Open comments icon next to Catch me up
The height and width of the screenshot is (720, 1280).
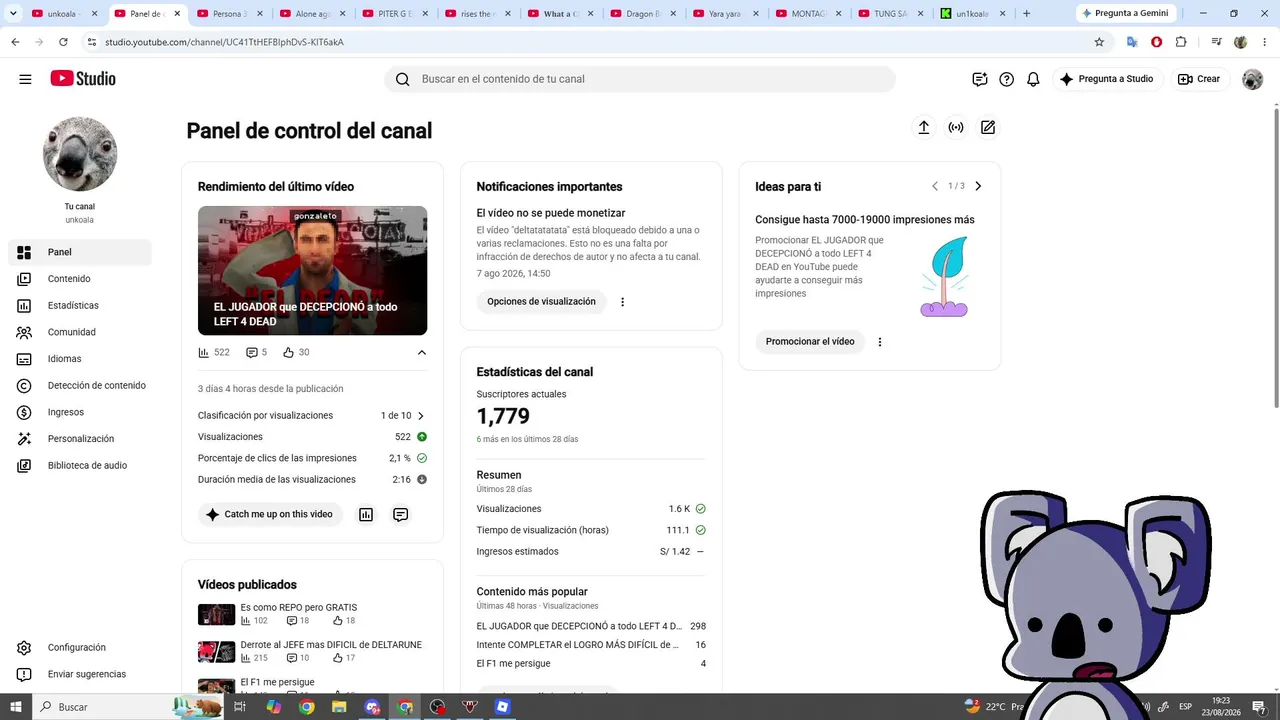point(400,514)
